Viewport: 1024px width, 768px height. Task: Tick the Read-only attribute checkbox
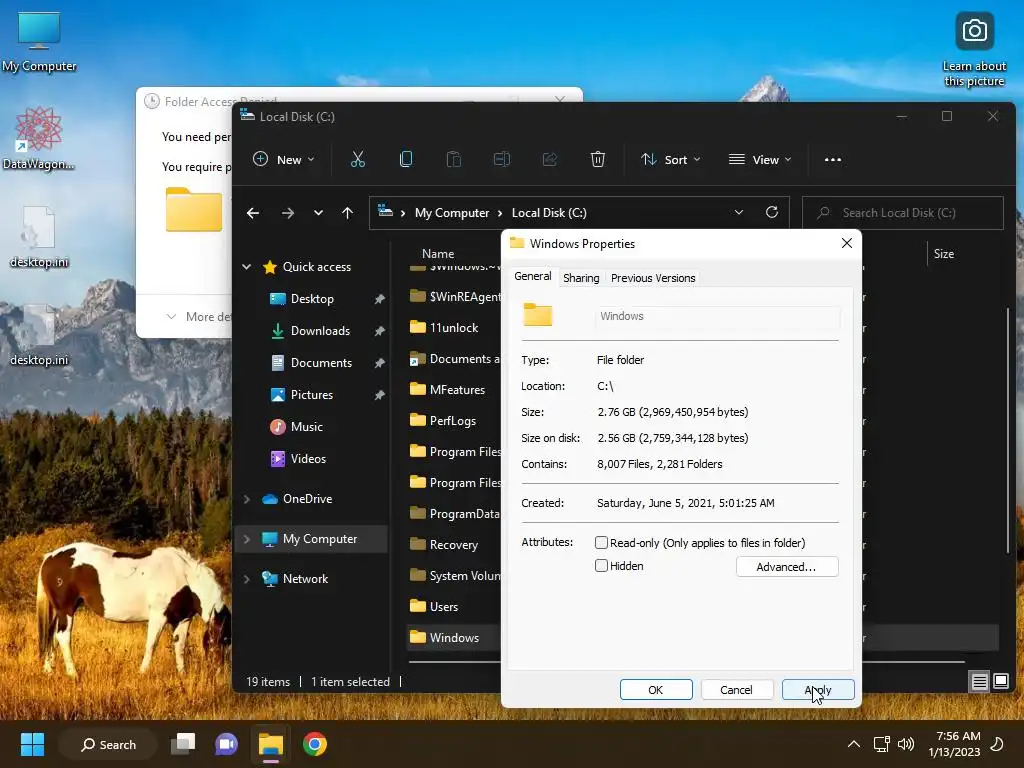pos(601,543)
